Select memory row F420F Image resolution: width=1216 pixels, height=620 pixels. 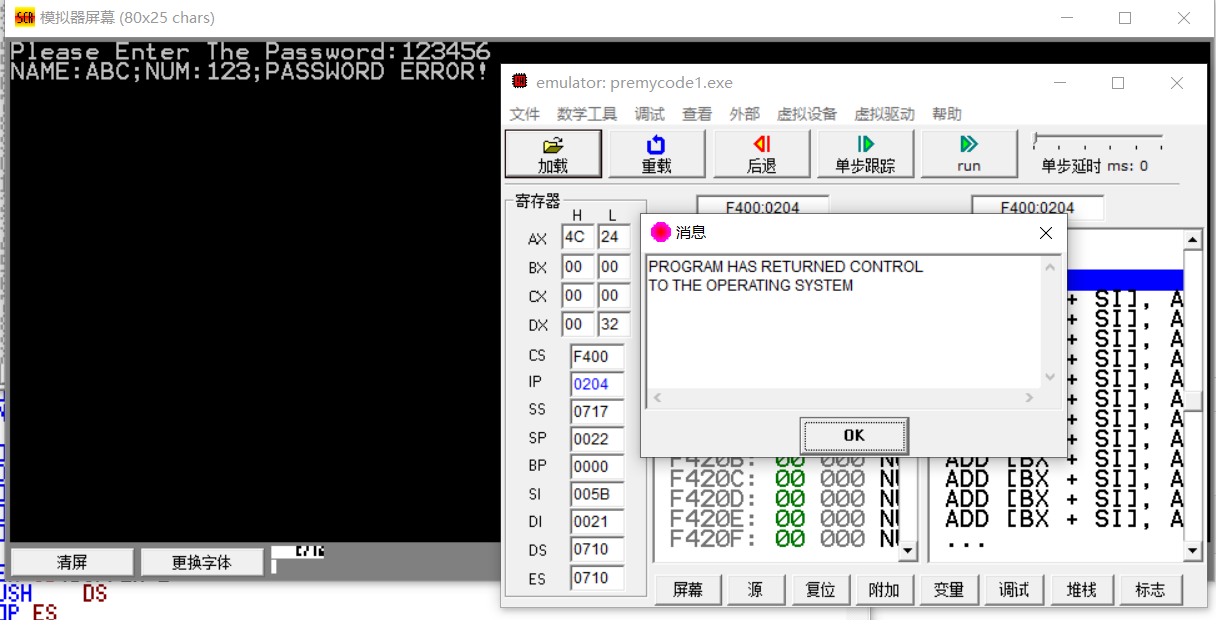click(x=783, y=539)
